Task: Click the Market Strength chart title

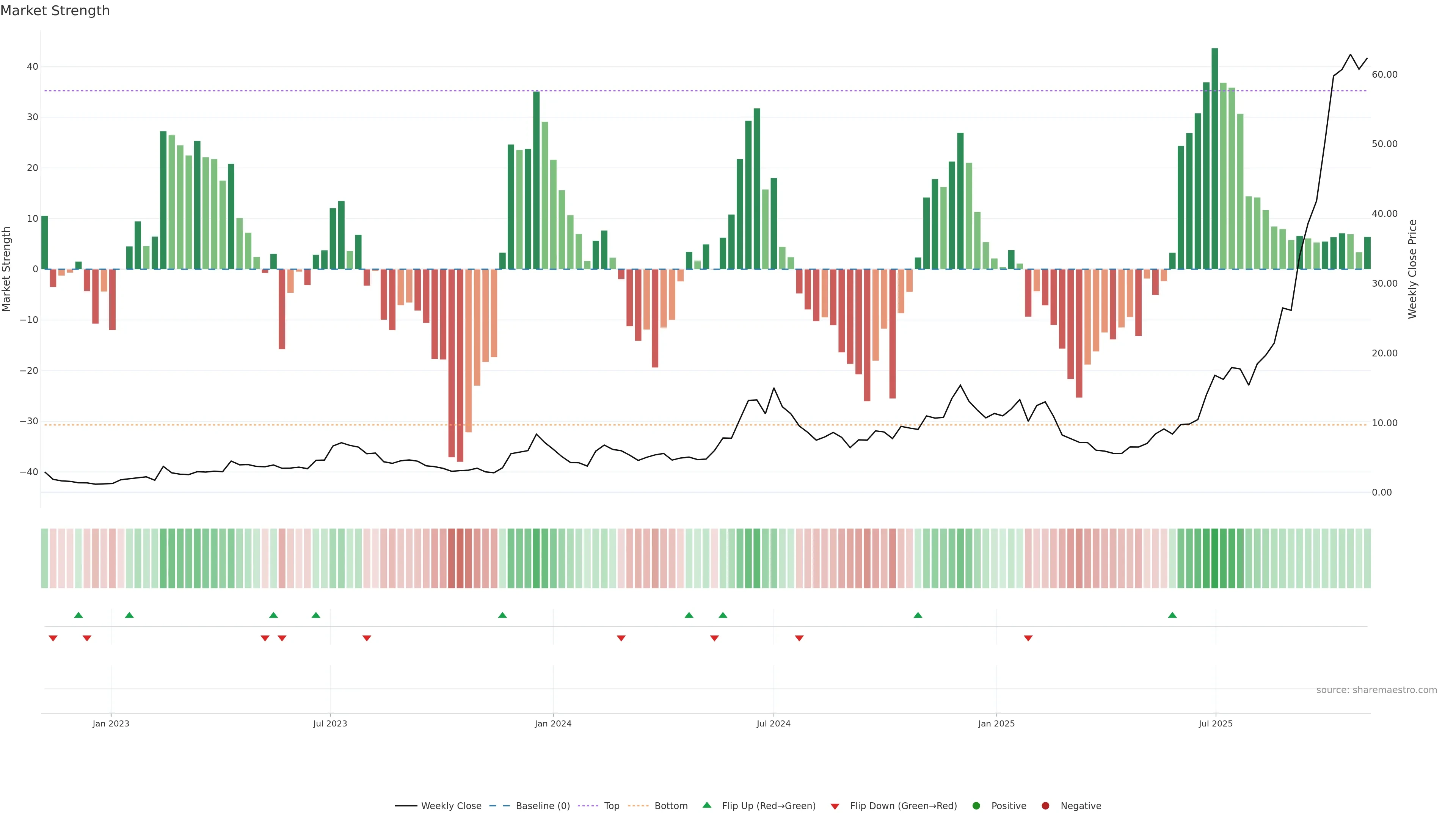Action: [x=55, y=11]
